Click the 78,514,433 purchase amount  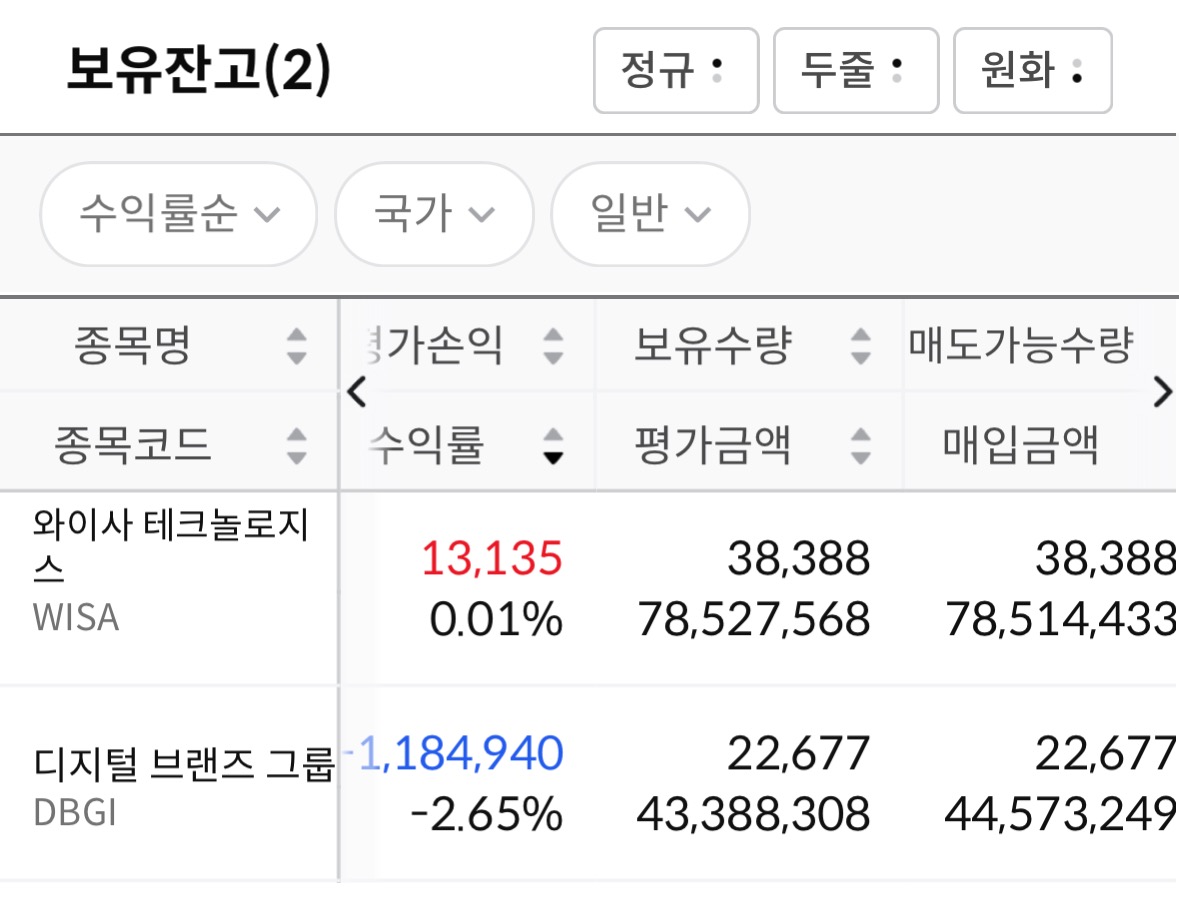coord(1061,619)
